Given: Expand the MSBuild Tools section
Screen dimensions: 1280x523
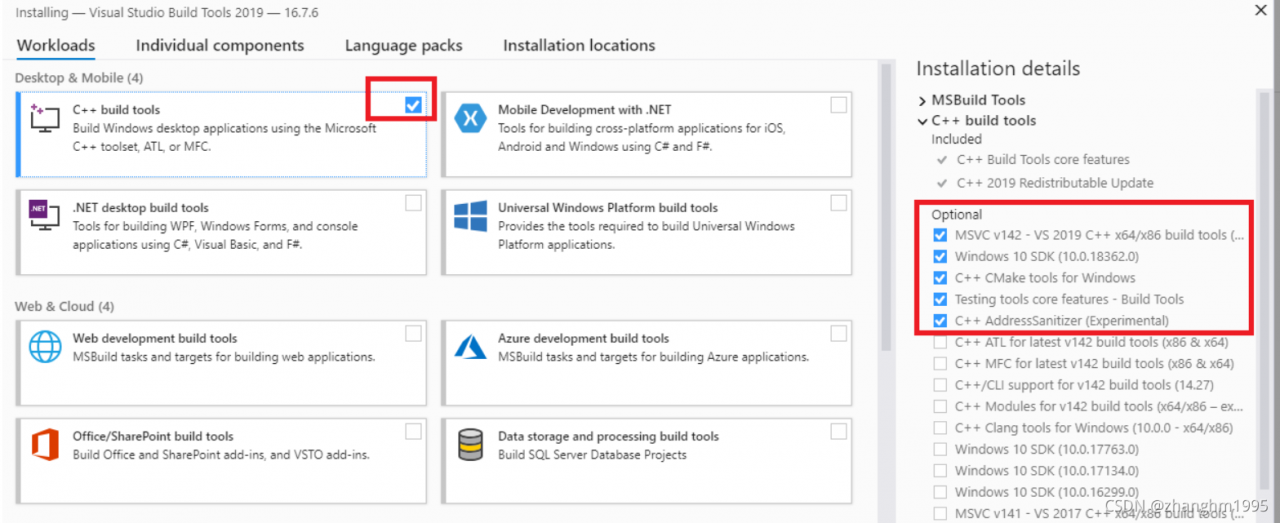Looking at the screenshot, I should coord(922,100).
